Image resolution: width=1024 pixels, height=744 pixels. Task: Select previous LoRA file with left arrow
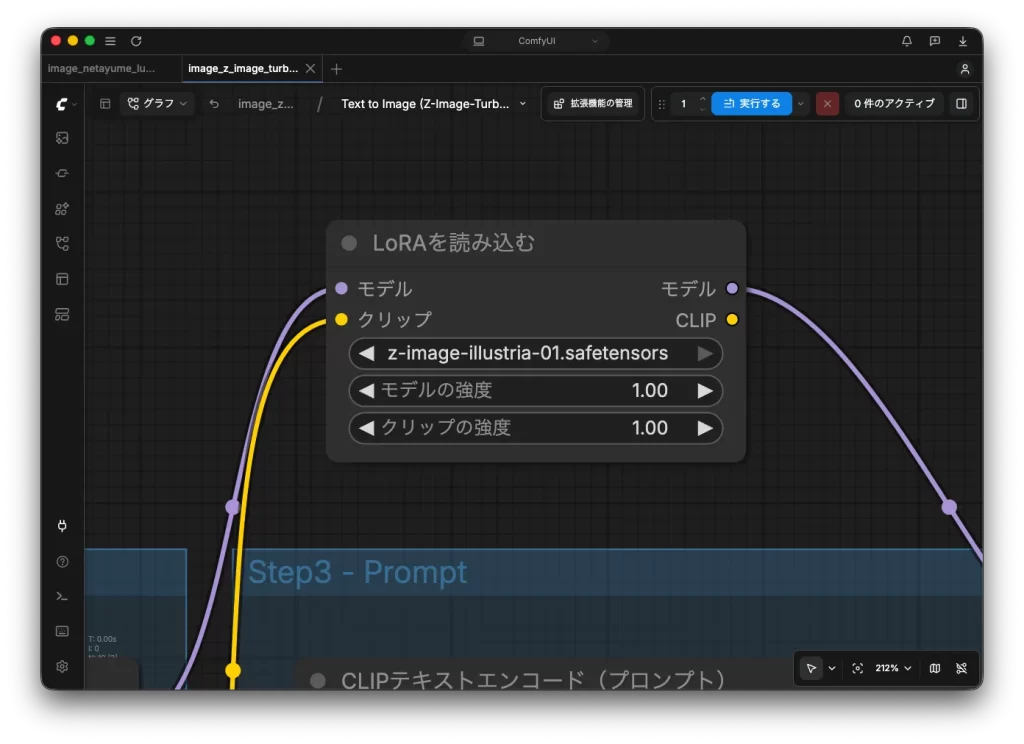coord(366,353)
